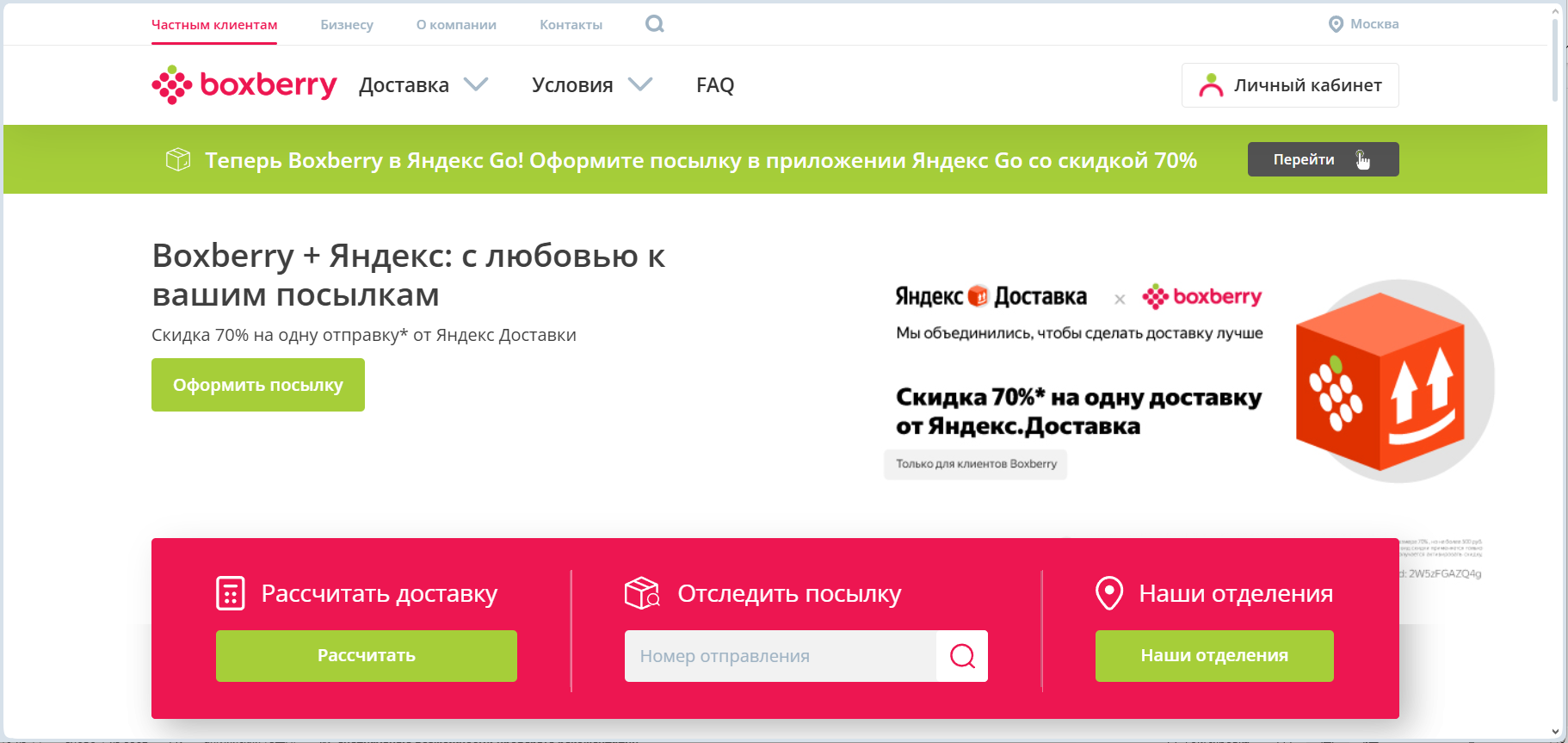Expand the Доставка menu chevron

click(476, 84)
